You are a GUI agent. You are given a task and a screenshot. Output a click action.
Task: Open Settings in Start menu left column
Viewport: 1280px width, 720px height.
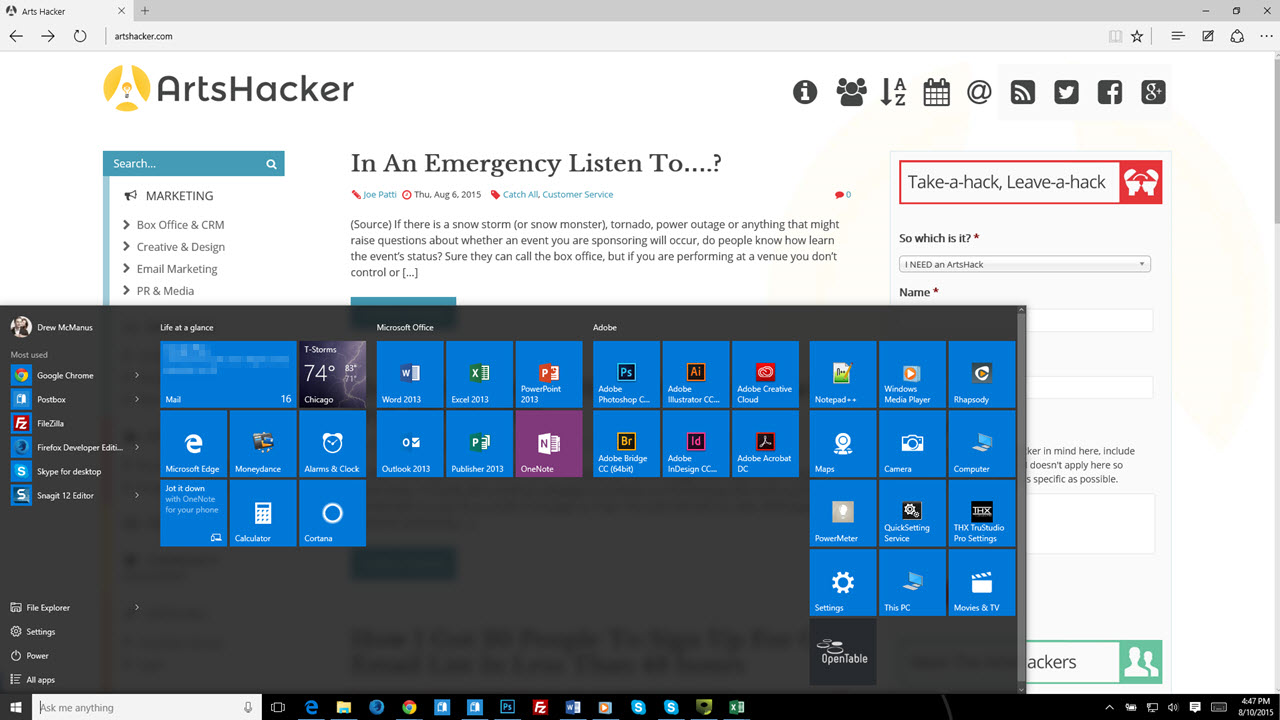click(32, 632)
